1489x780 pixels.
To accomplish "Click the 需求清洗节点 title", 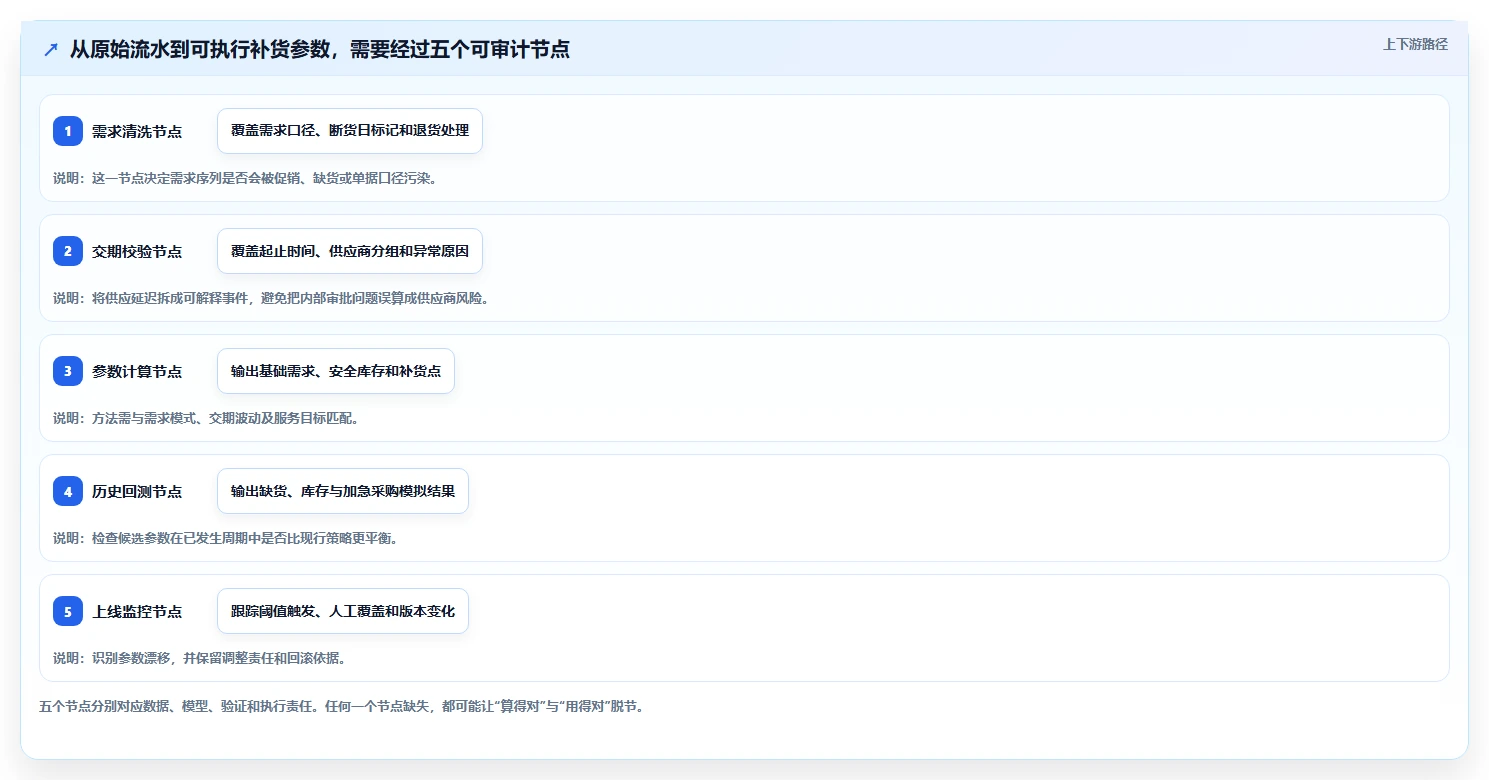I will pos(137,131).
